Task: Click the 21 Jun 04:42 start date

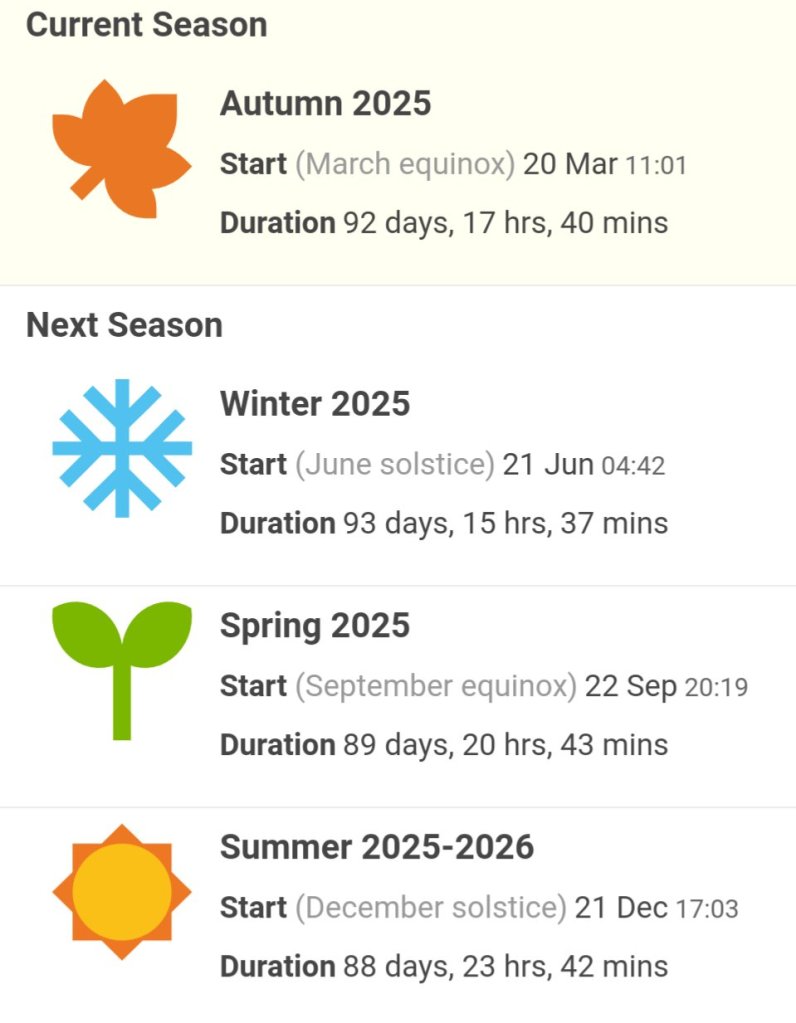Action: pos(584,465)
